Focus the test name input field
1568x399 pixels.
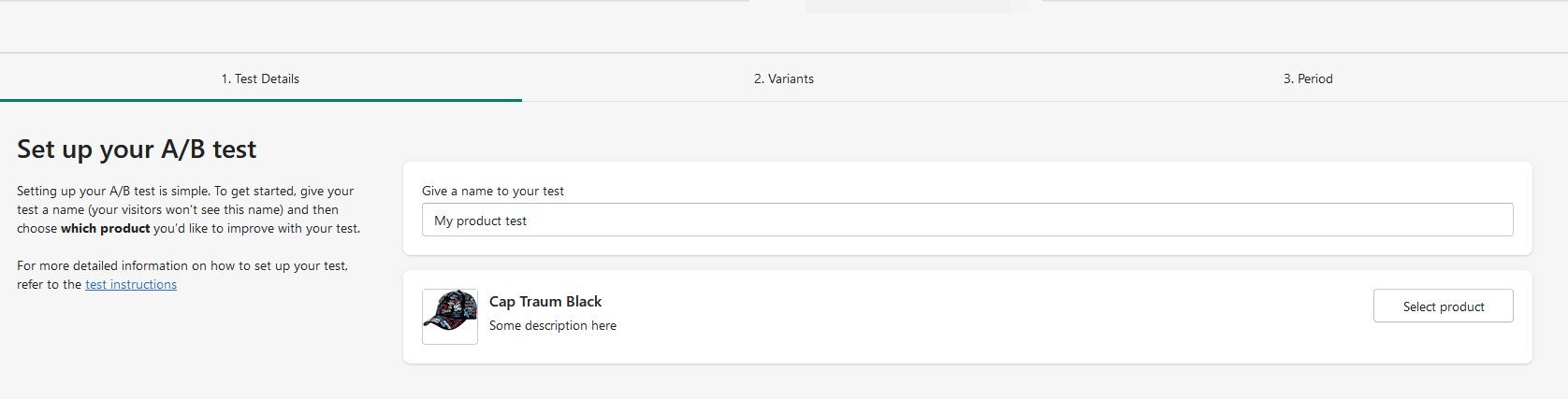(x=967, y=221)
